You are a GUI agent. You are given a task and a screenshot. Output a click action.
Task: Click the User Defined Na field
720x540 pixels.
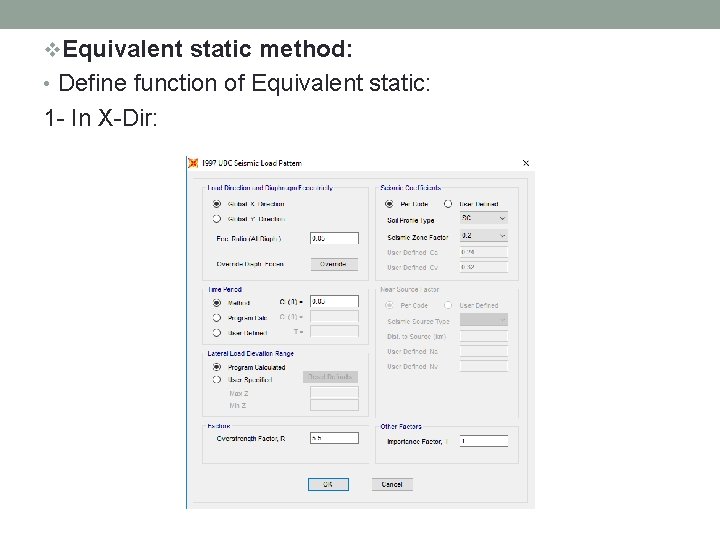point(484,351)
